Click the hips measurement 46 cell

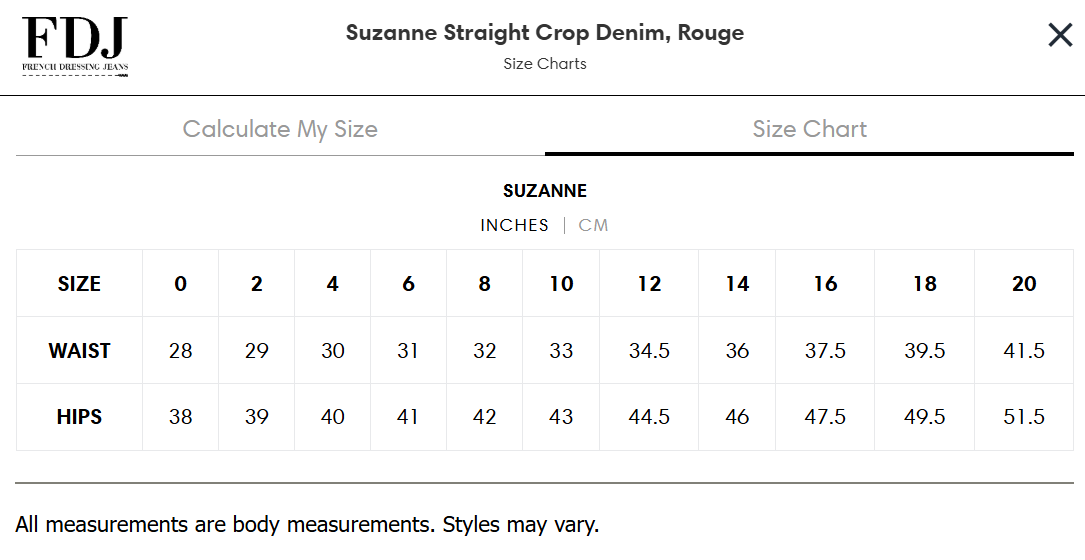coord(737,417)
